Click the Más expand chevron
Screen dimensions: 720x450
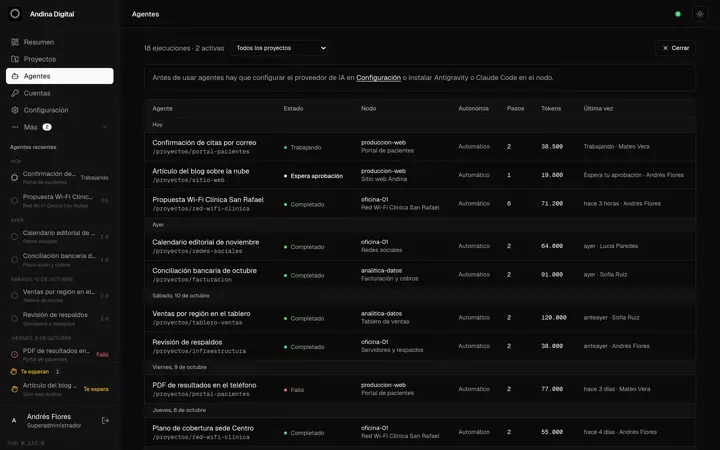(105, 127)
